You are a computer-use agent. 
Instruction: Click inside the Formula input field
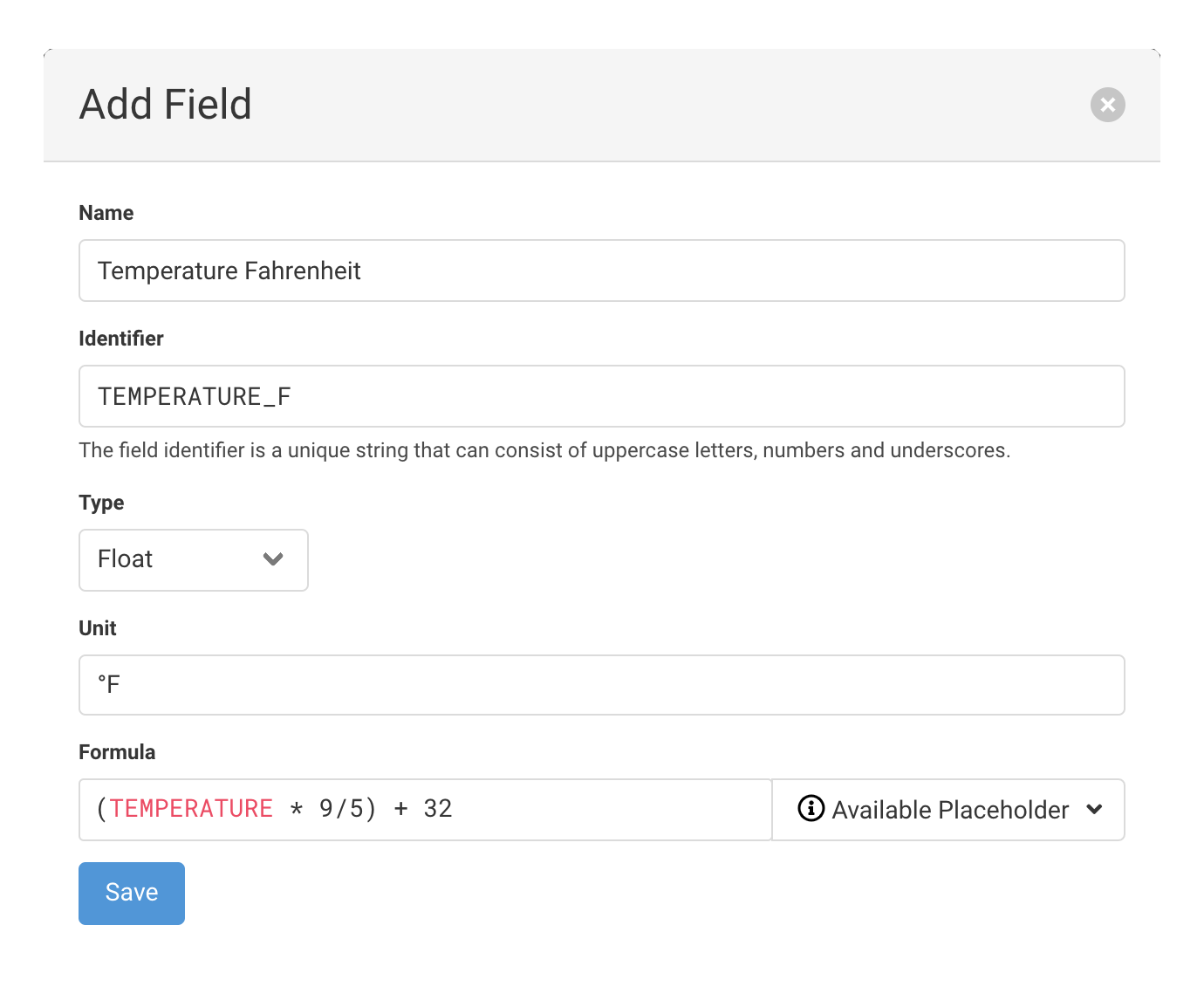click(x=426, y=810)
